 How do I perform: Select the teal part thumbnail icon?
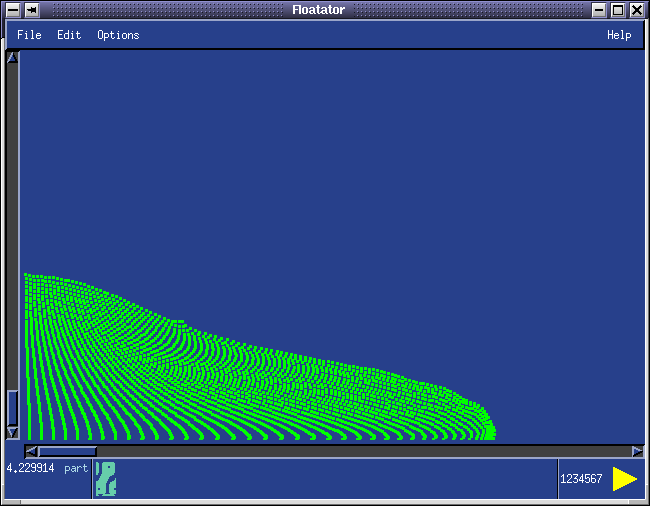[105, 479]
